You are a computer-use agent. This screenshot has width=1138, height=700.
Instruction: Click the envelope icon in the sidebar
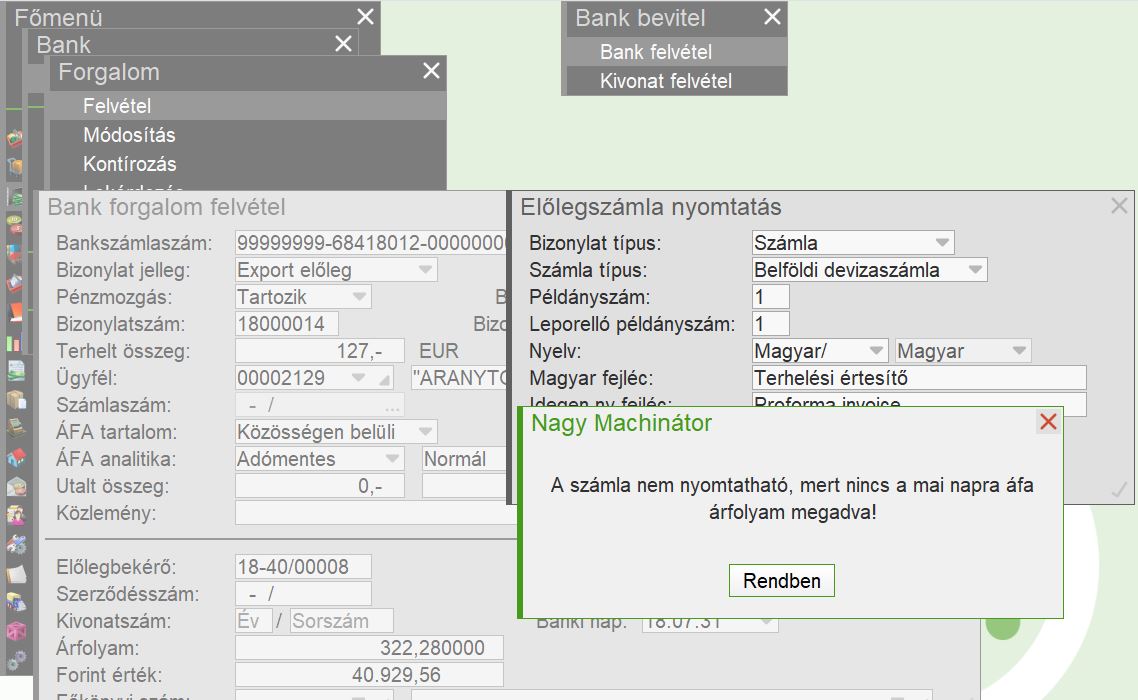(16, 487)
